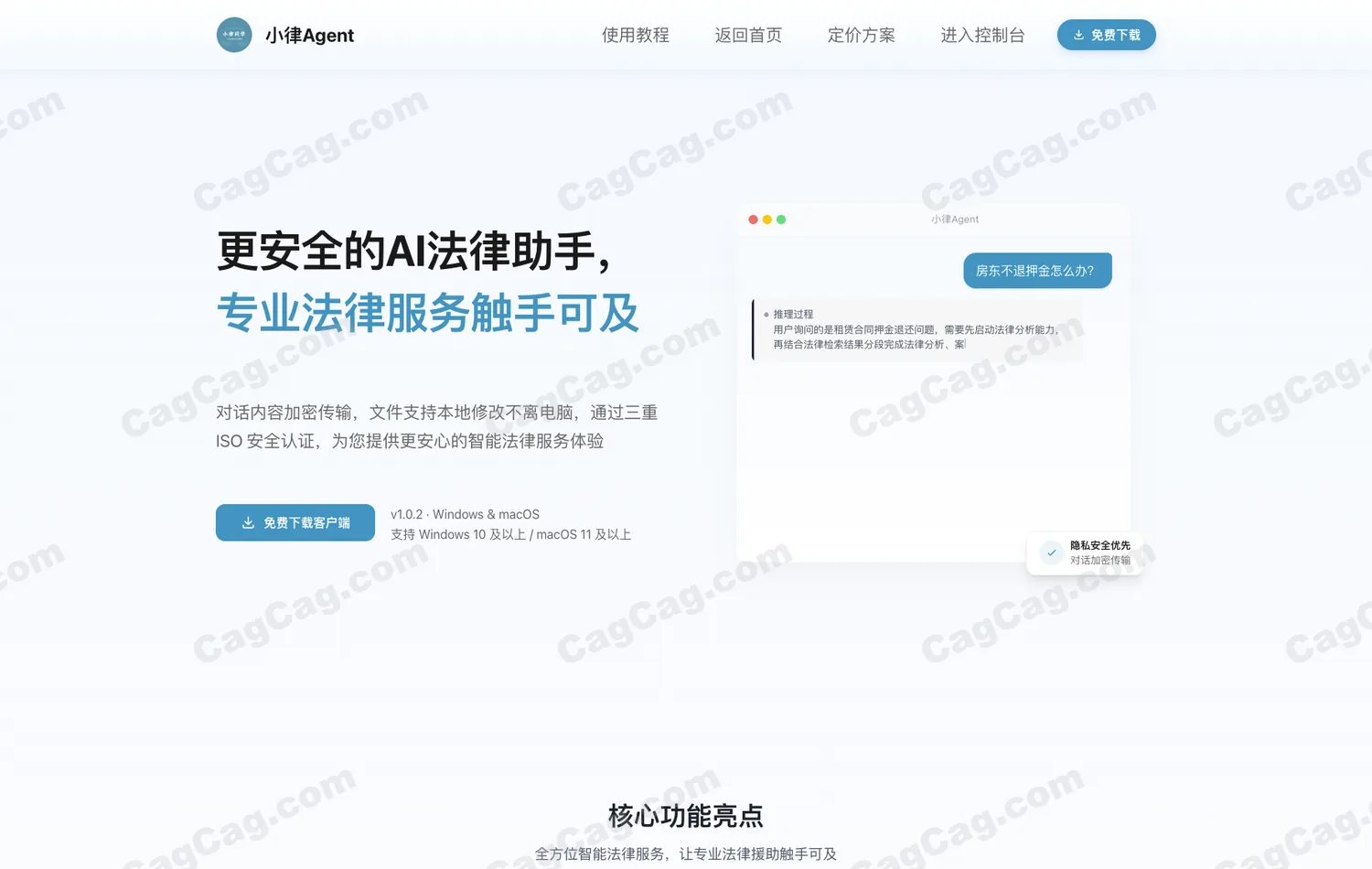Click the 房东不退押金怎么办? chat bubble

1037,271
